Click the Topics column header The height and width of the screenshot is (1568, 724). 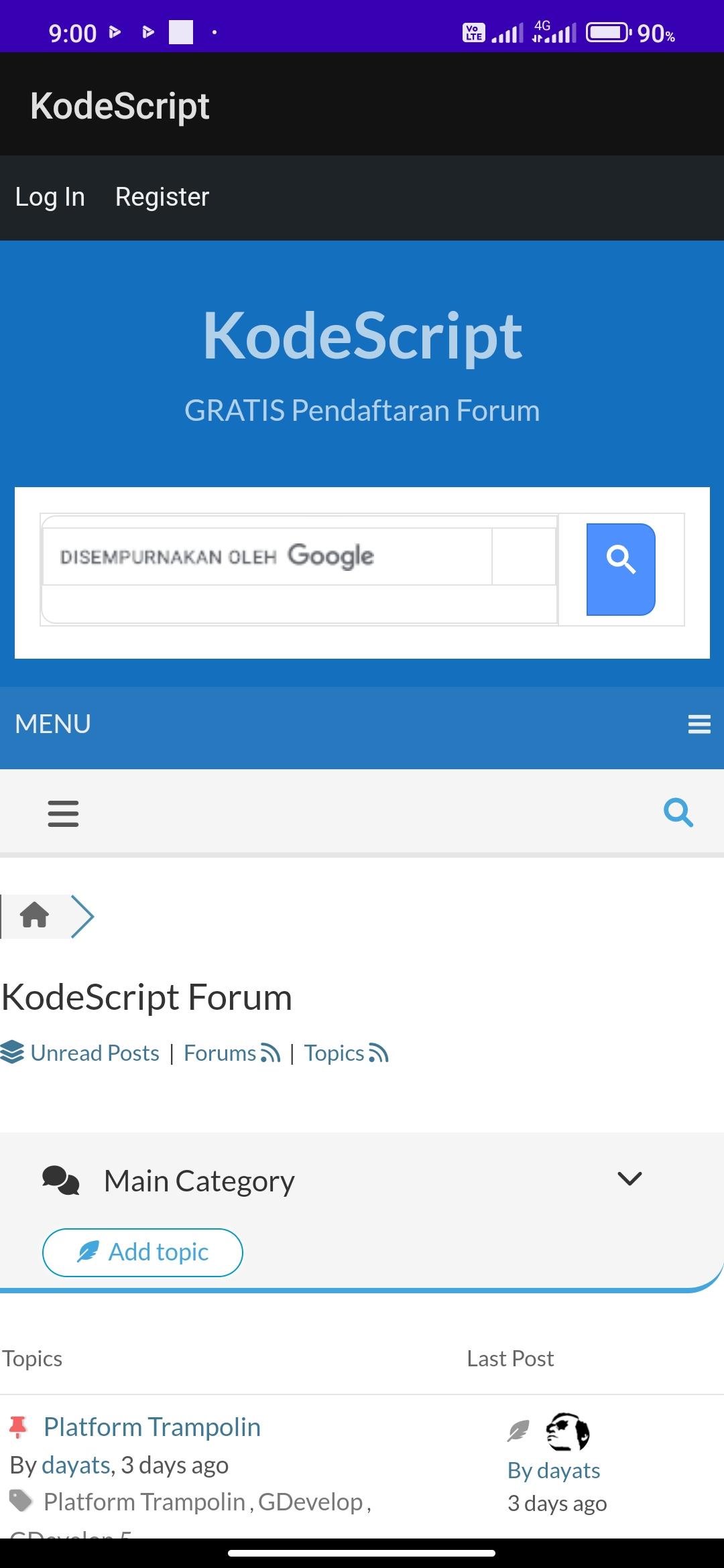(x=32, y=1358)
